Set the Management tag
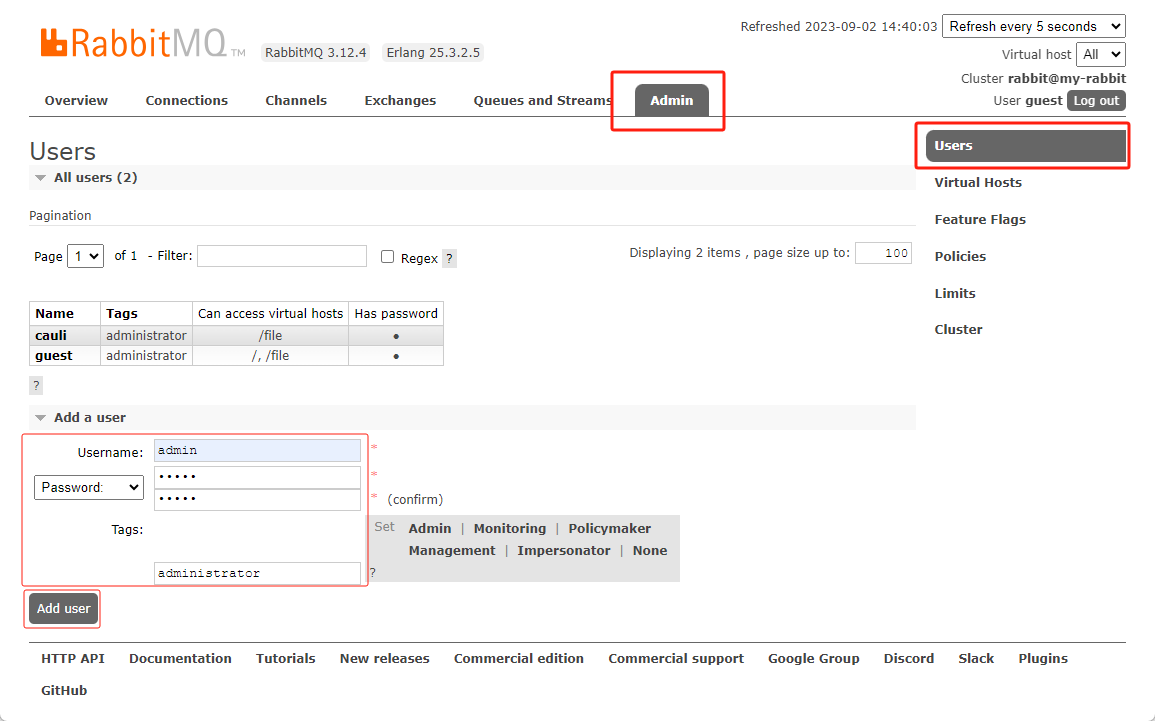This screenshot has width=1155, height=721. [x=452, y=551]
